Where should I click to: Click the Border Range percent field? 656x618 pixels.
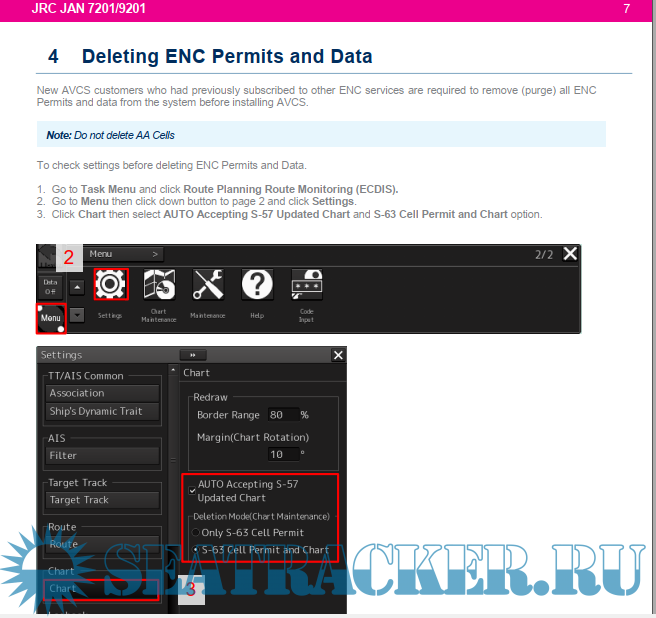282,414
